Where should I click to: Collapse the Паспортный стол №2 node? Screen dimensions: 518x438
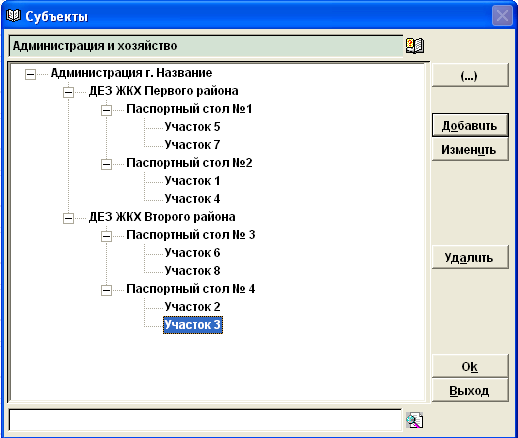[x=106, y=164]
